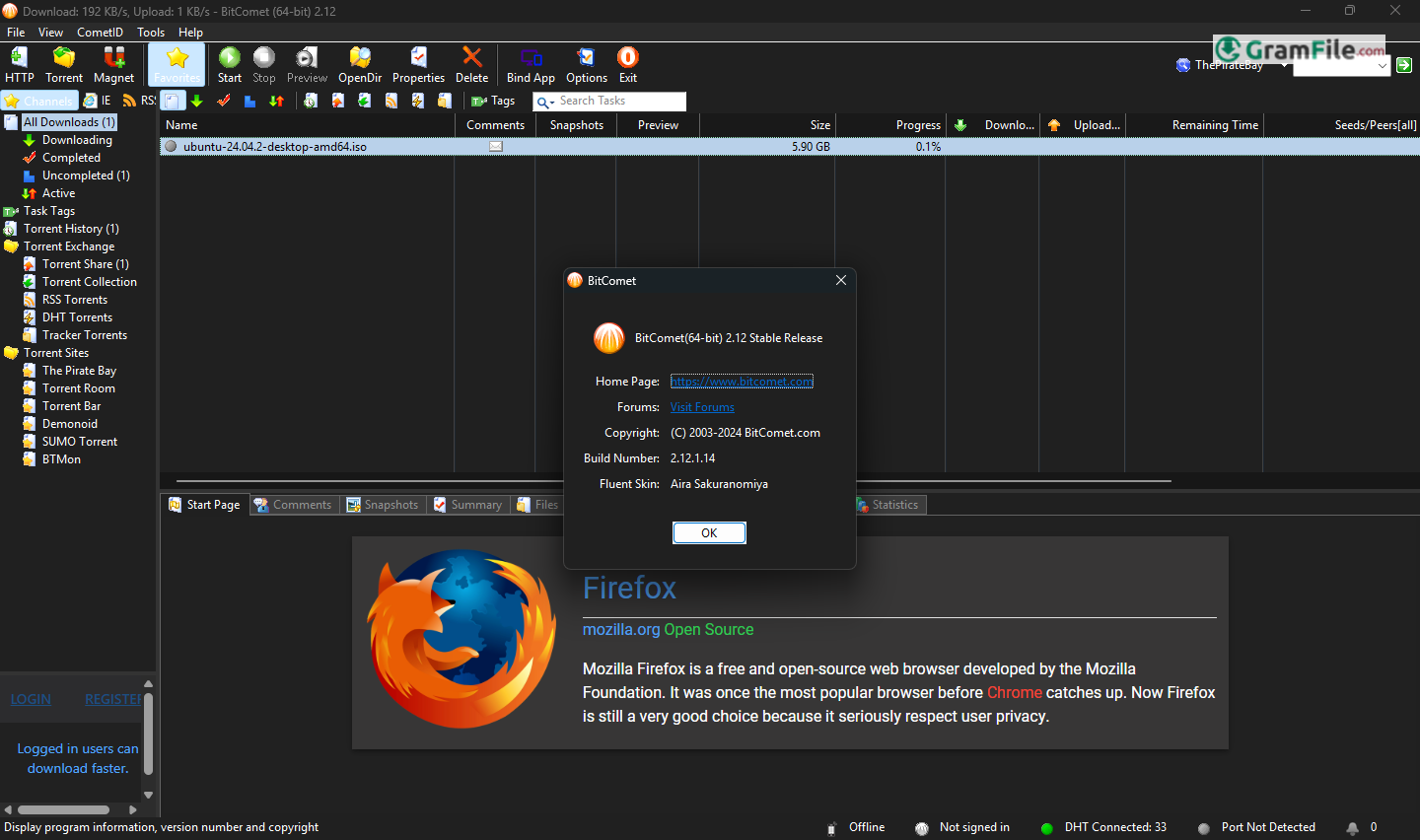Click DHT Connected status indicator

pyautogui.click(x=1103, y=827)
